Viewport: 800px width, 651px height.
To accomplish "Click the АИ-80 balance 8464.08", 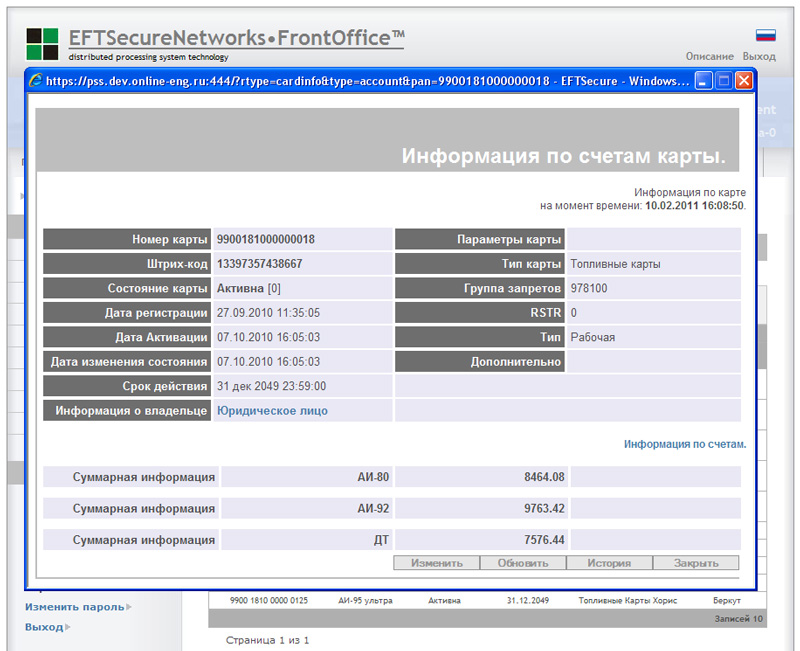I will click(x=544, y=477).
